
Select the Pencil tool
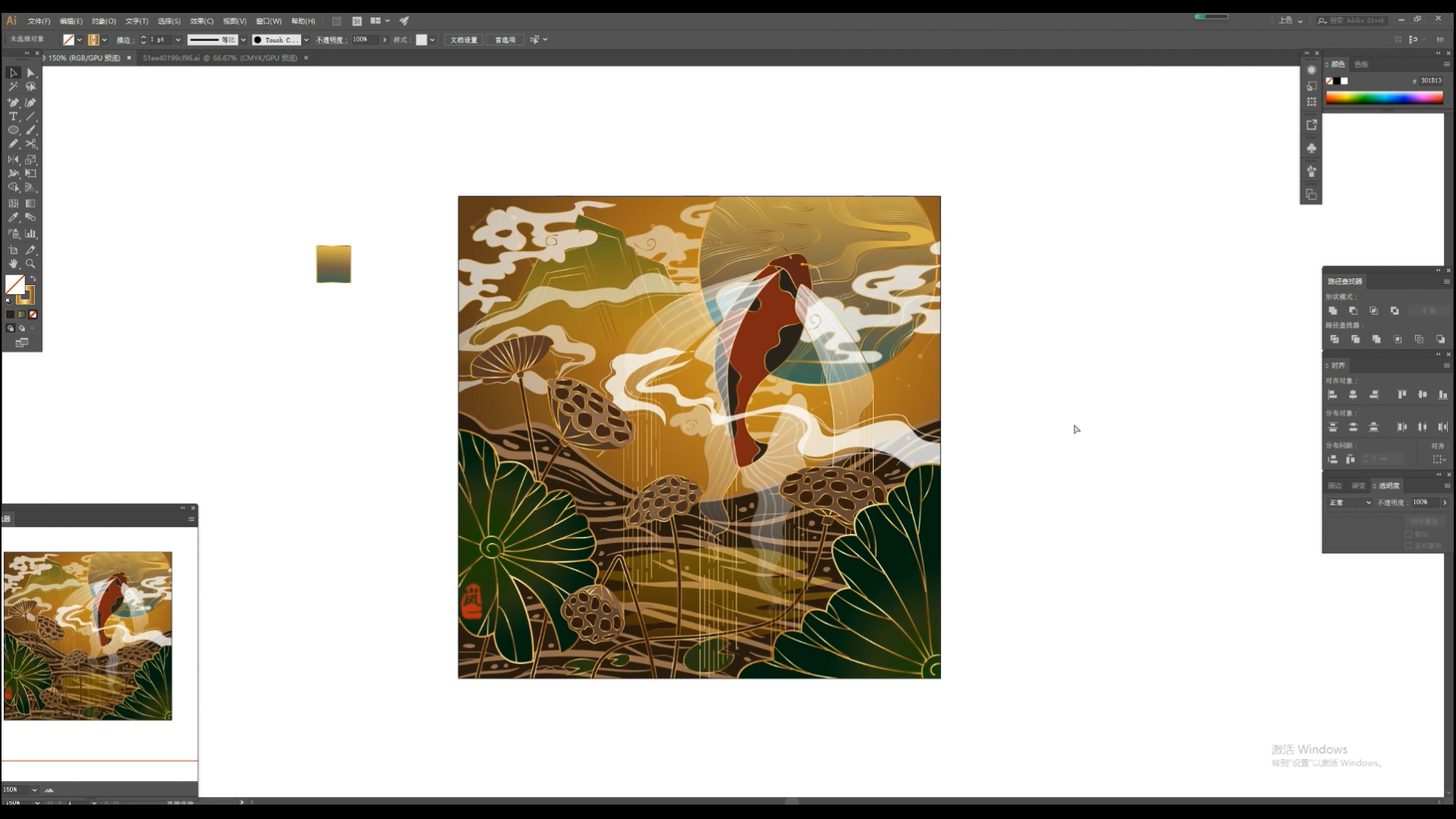tap(13, 144)
